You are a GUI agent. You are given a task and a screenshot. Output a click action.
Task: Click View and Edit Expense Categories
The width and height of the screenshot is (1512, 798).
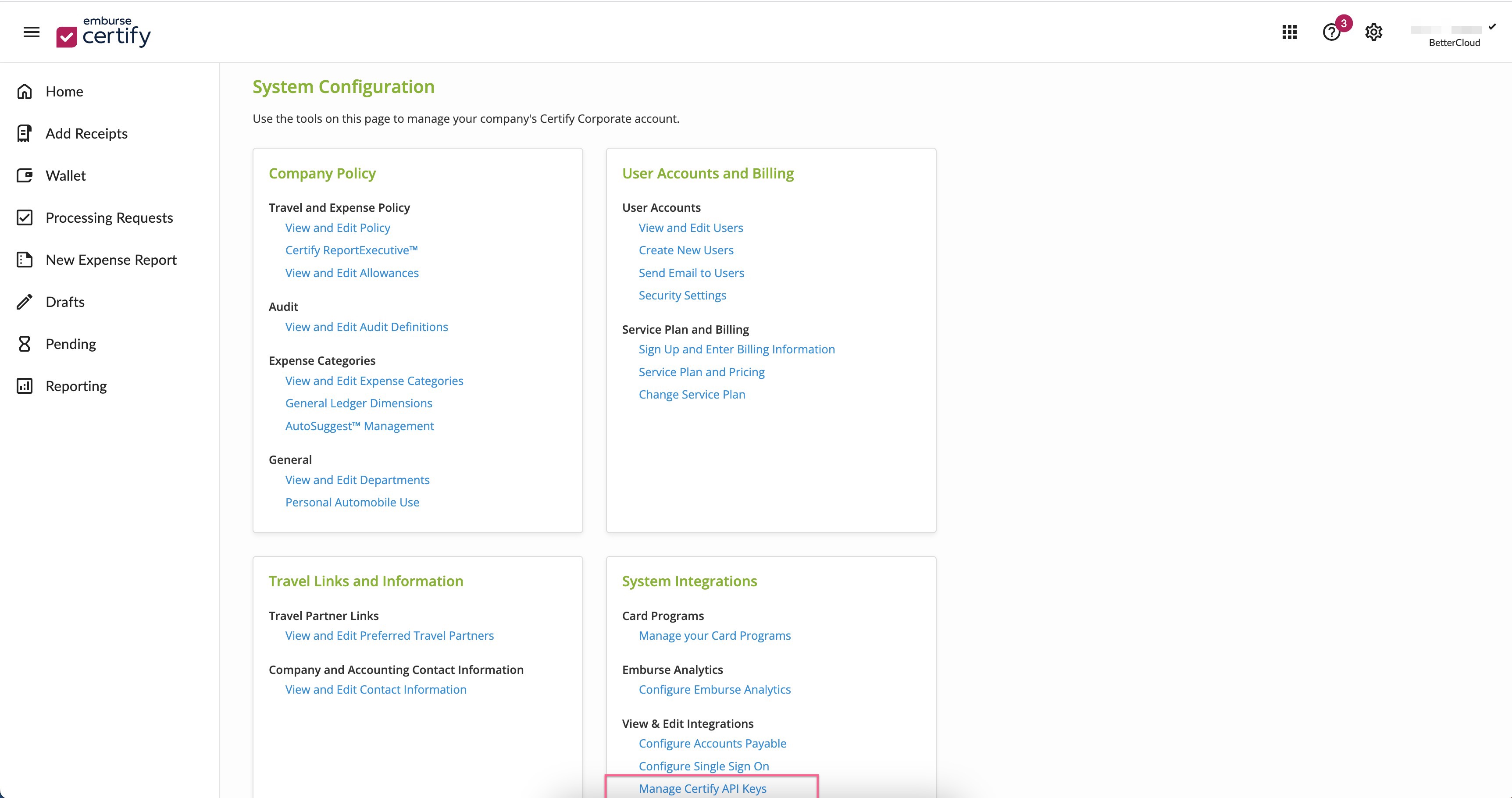coord(374,381)
